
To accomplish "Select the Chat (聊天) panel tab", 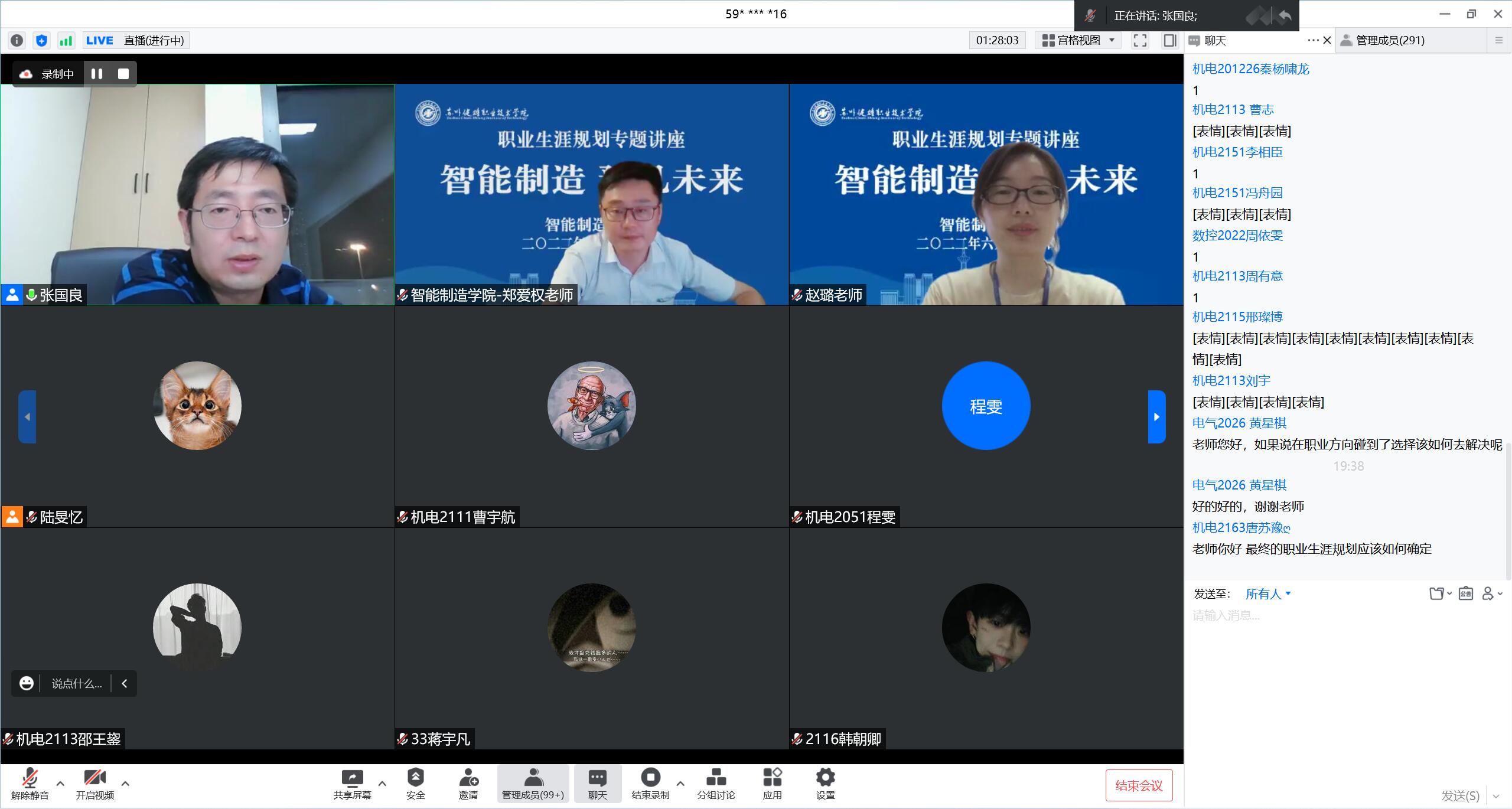I will tap(1215, 40).
